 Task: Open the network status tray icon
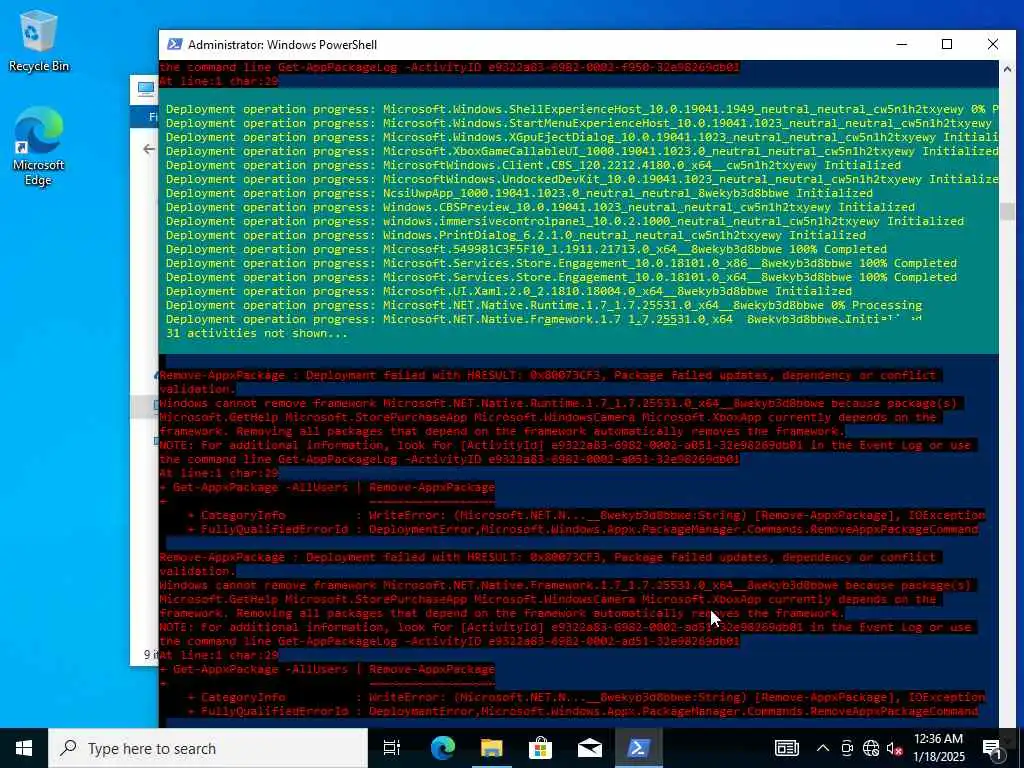[x=871, y=748]
